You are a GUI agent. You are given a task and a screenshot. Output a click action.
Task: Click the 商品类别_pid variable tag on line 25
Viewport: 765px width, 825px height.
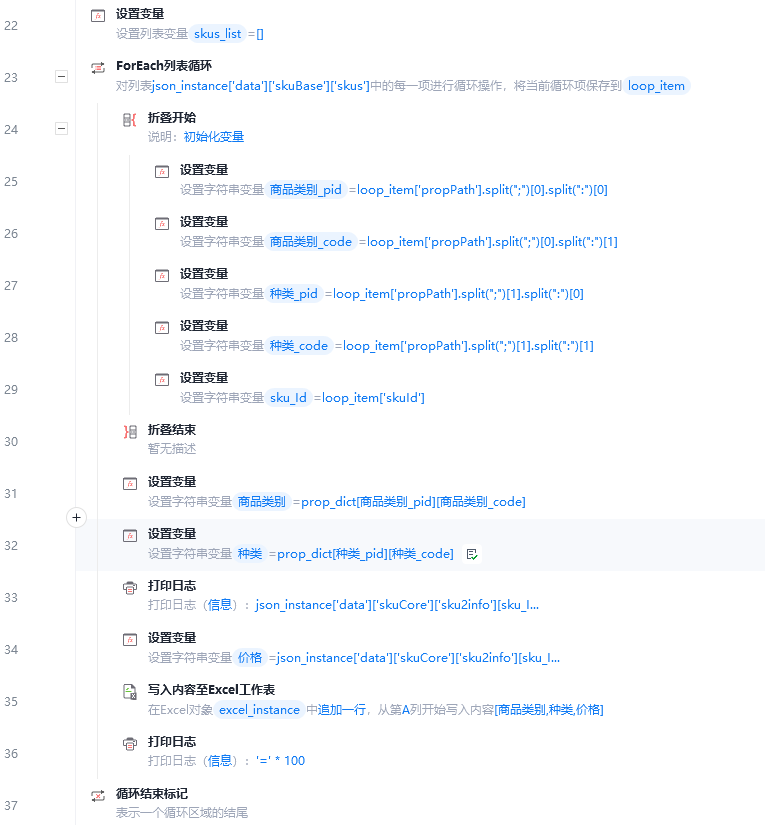tap(306, 189)
